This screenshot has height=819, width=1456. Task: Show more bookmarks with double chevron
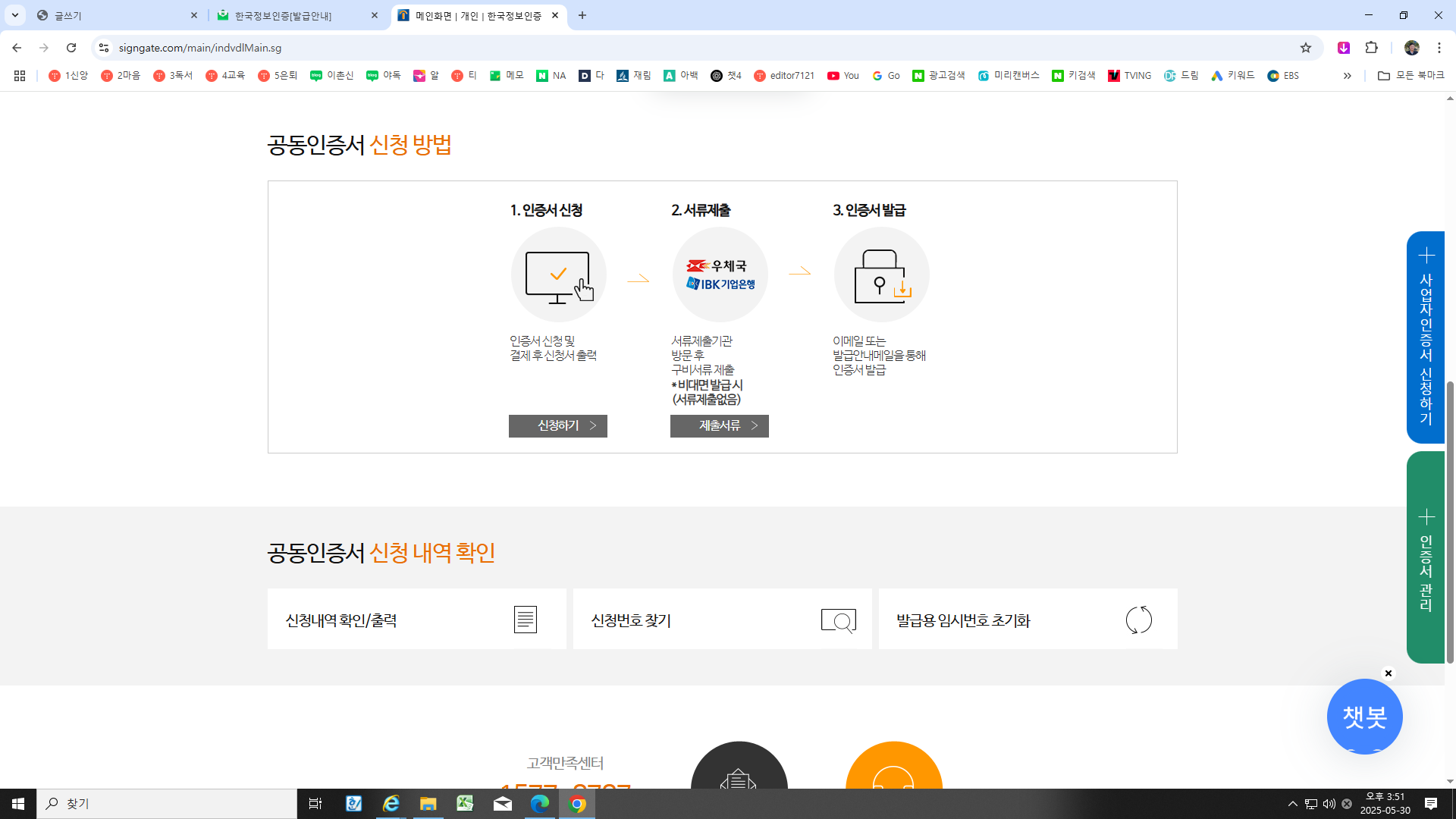click(x=1347, y=76)
